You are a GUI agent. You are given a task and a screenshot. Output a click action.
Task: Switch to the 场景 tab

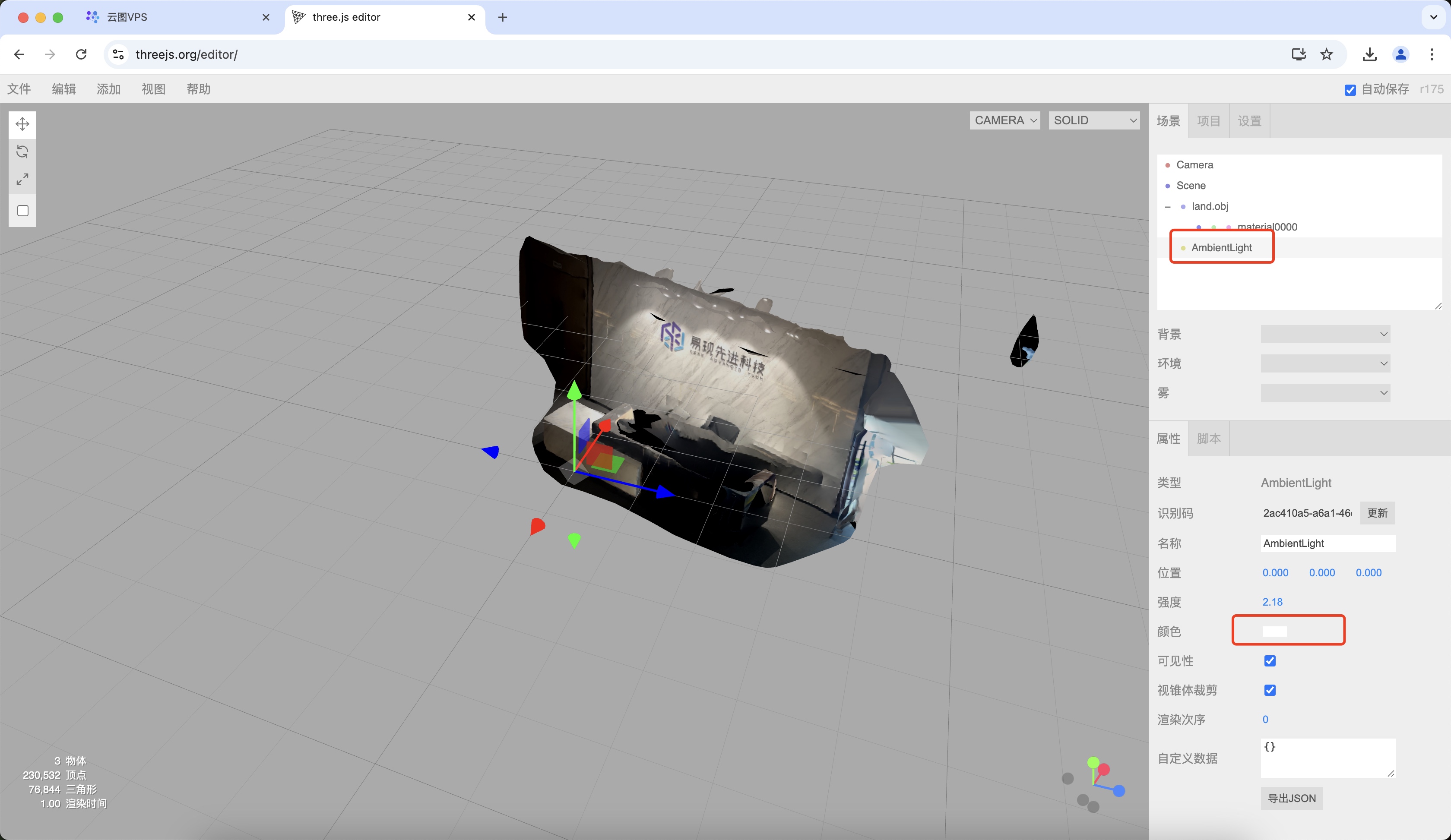pos(1168,121)
